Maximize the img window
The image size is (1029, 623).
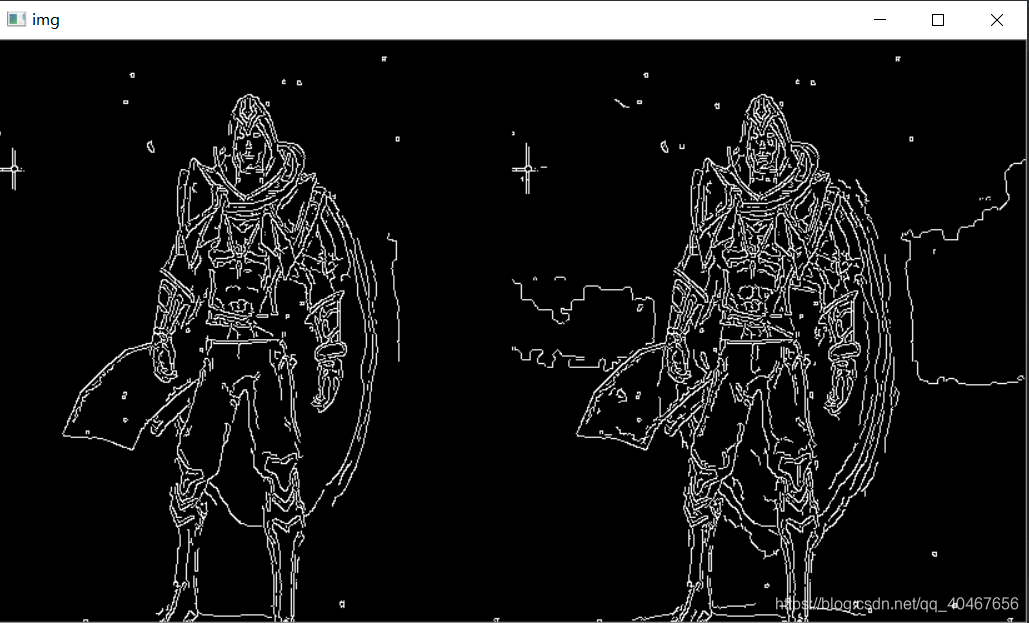938,20
